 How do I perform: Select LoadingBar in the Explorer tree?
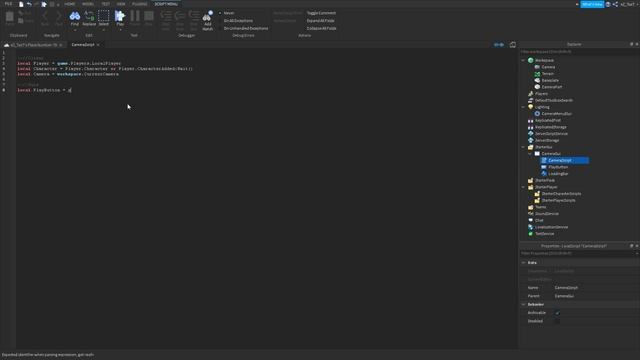558,173
